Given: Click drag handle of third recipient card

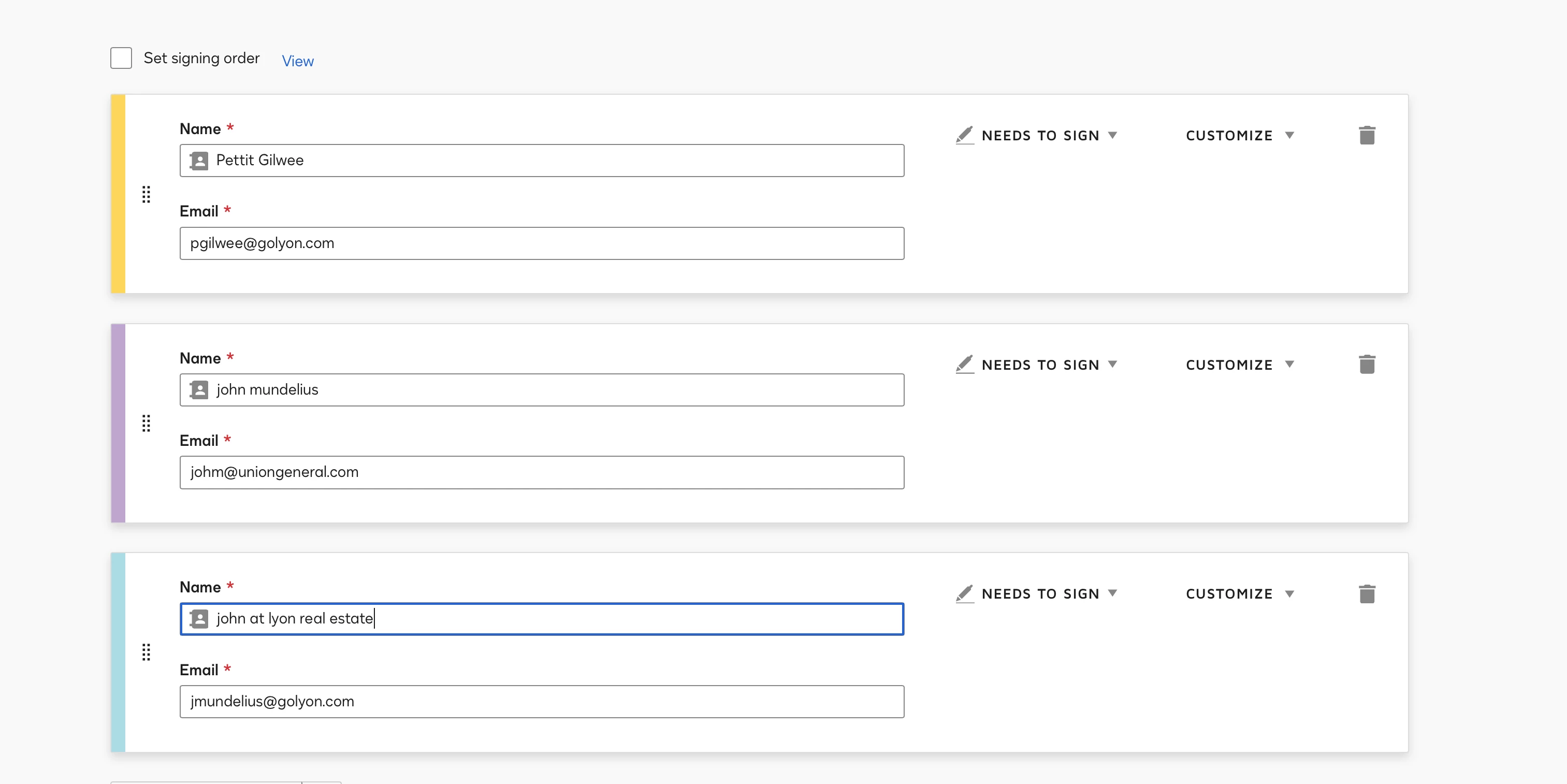Looking at the screenshot, I should [146, 652].
